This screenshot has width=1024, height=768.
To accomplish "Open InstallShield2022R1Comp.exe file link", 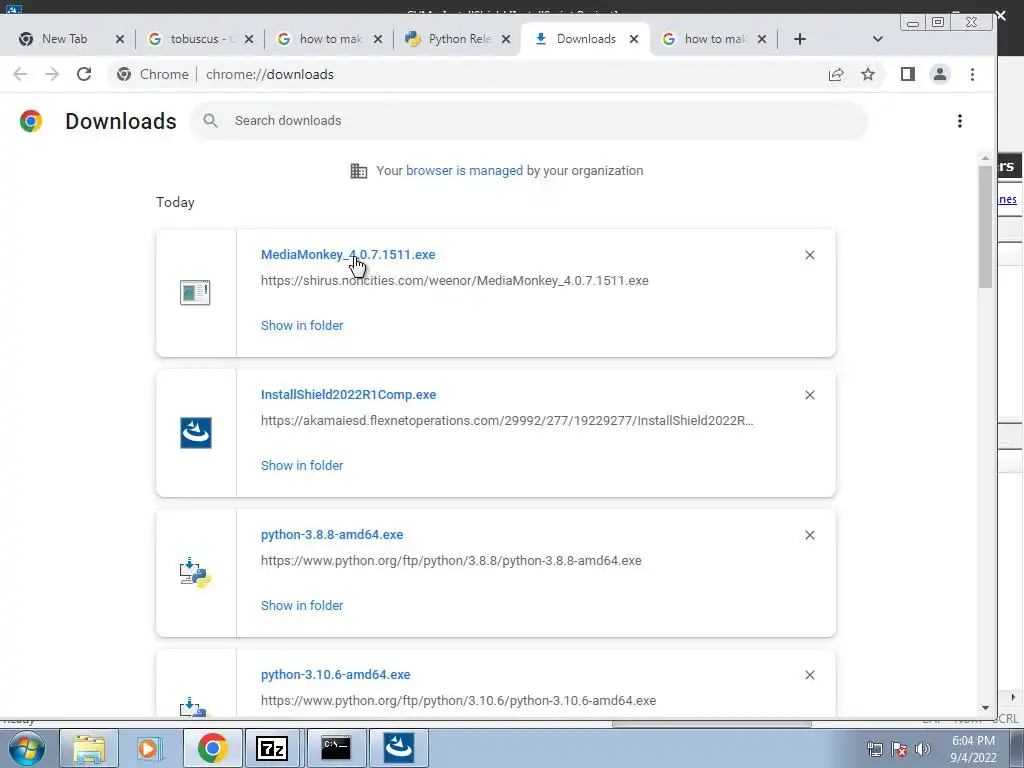I will click(348, 394).
